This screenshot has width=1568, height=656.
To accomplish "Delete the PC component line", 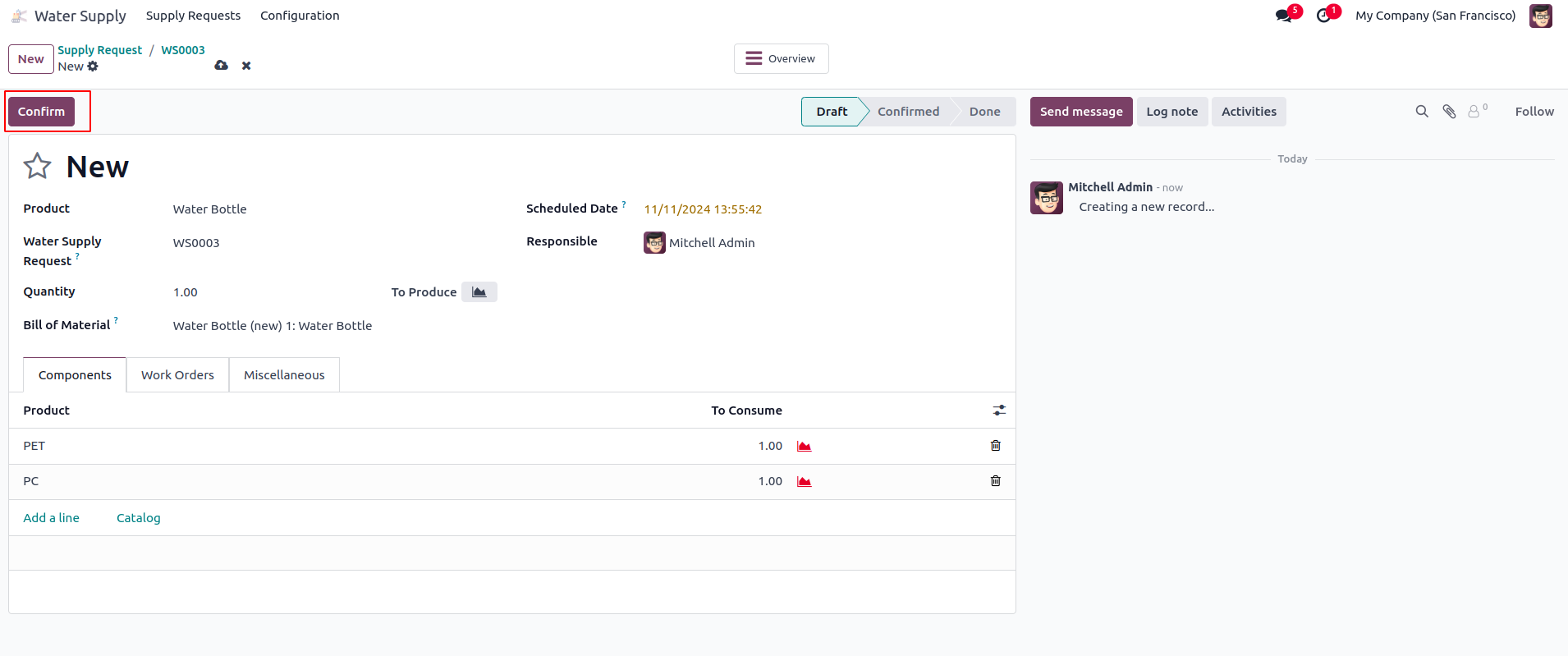I will pos(996,481).
